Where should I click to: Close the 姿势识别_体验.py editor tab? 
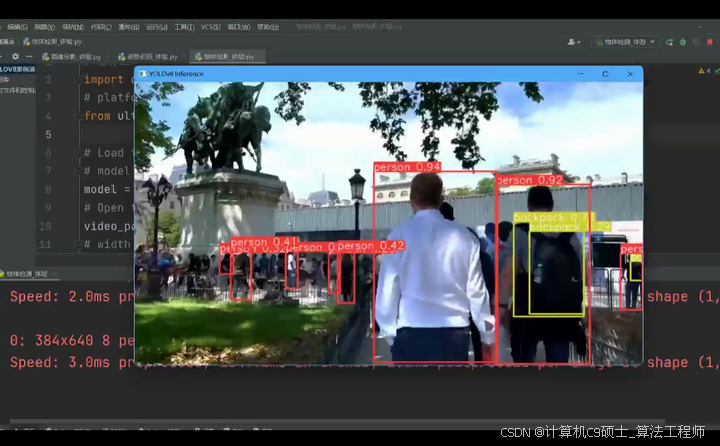pyautogui.click(x=184, y=57)
